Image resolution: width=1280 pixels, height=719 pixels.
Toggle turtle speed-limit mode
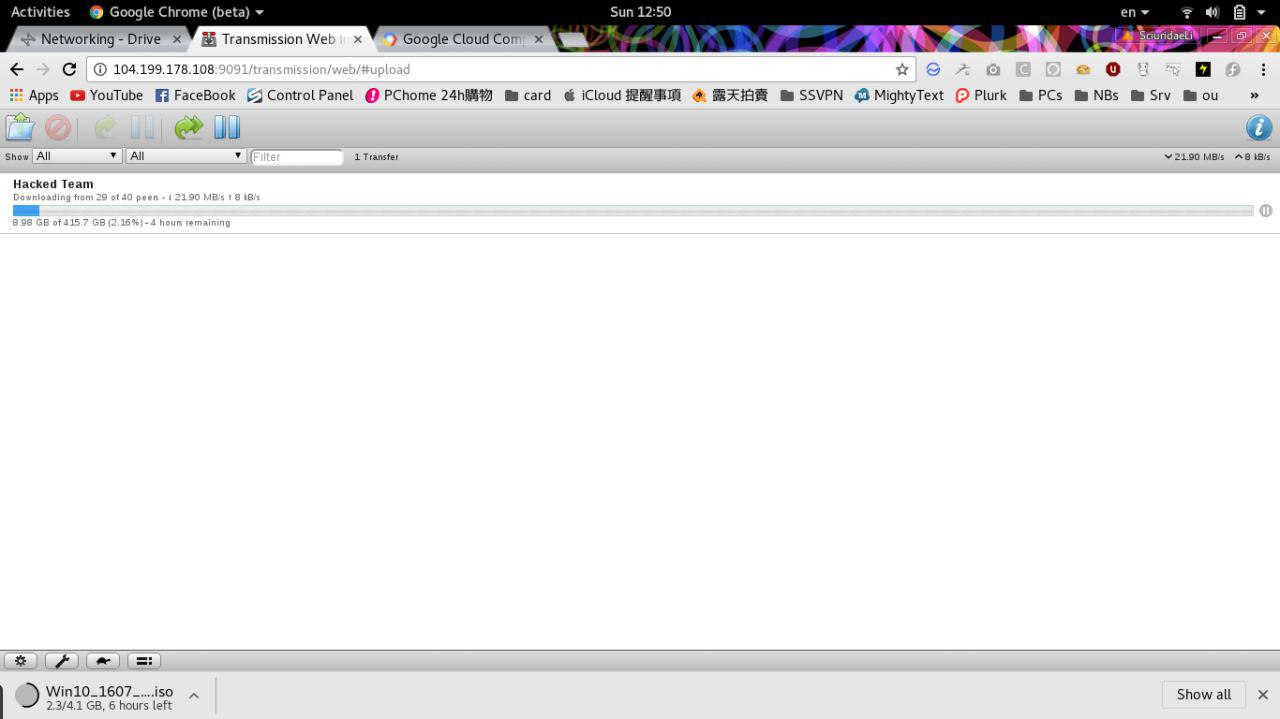(x=103, y=661)
